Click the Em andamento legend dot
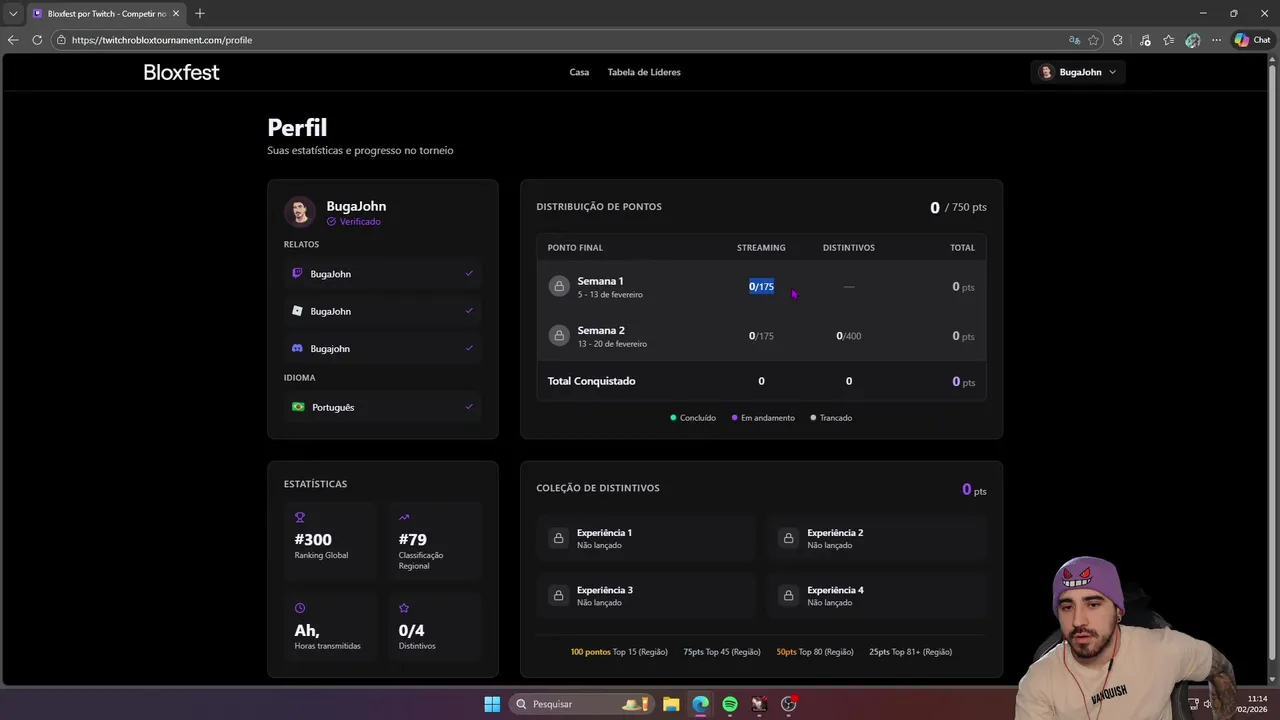1280x720 pixels. 735,418
